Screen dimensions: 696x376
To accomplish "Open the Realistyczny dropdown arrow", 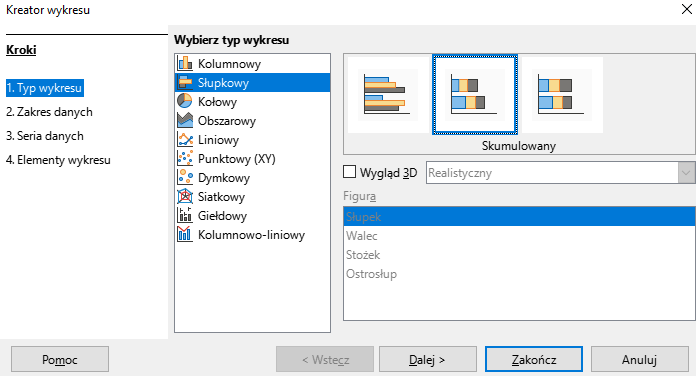I will (686, 173).
